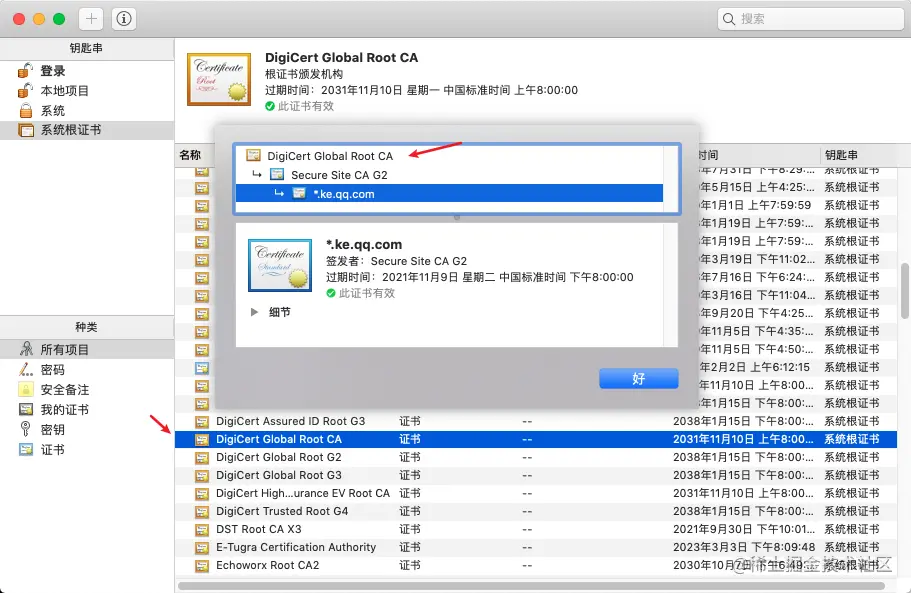
Task: Focus the 搜索 search field
Action: pos(810,19)
